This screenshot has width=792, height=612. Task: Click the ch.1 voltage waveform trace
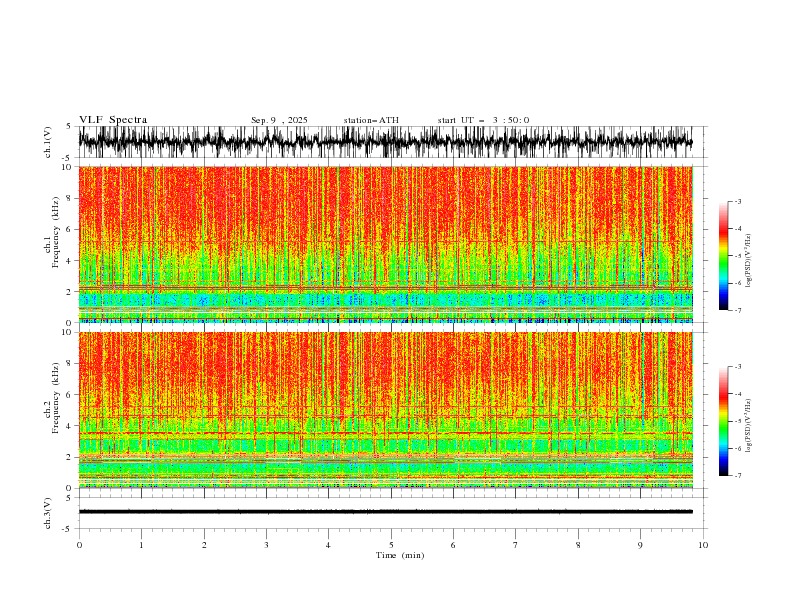(385, 142)
